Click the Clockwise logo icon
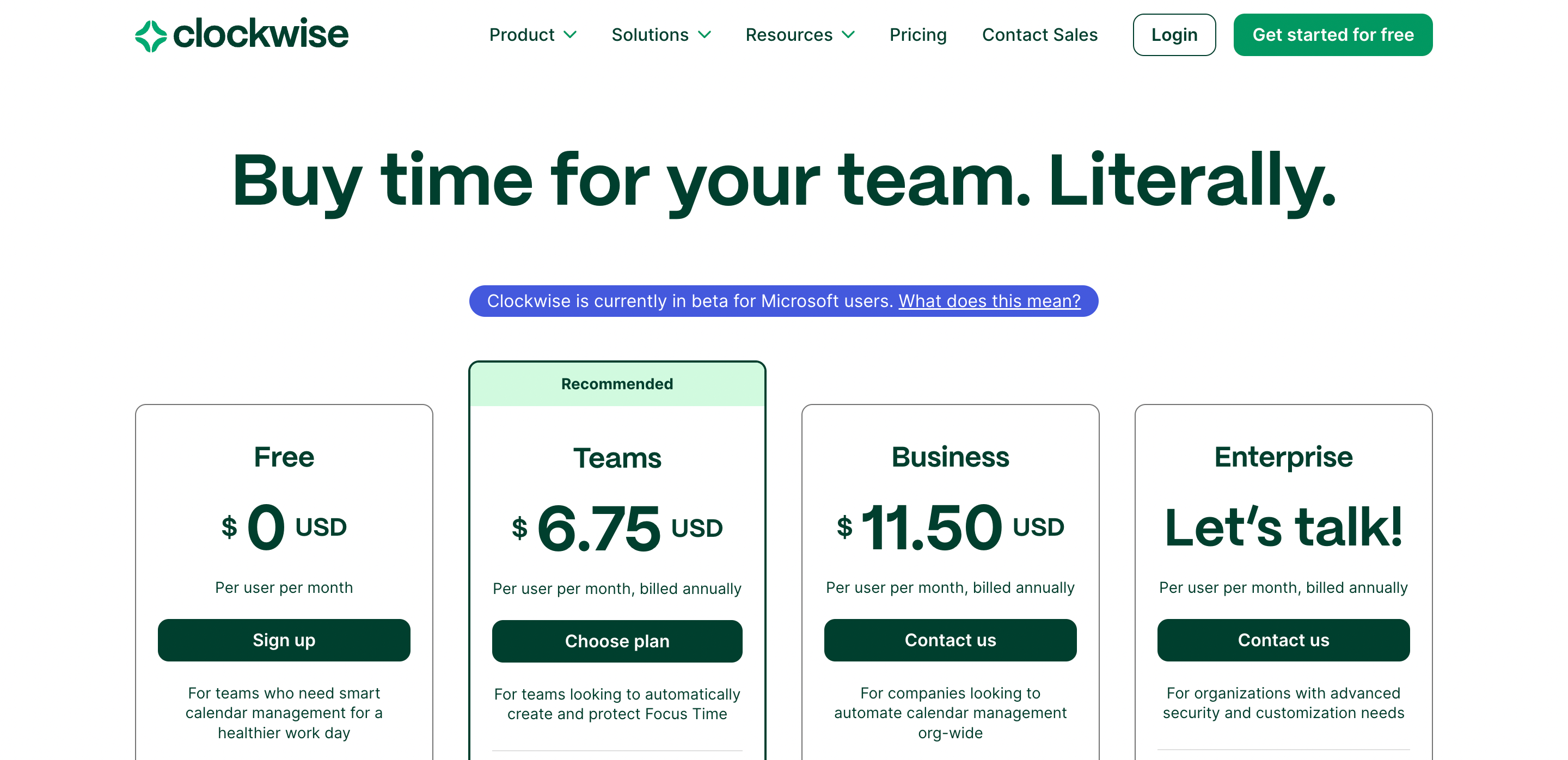The width and height of the screenshot is (1568, 760). [150, 35]
